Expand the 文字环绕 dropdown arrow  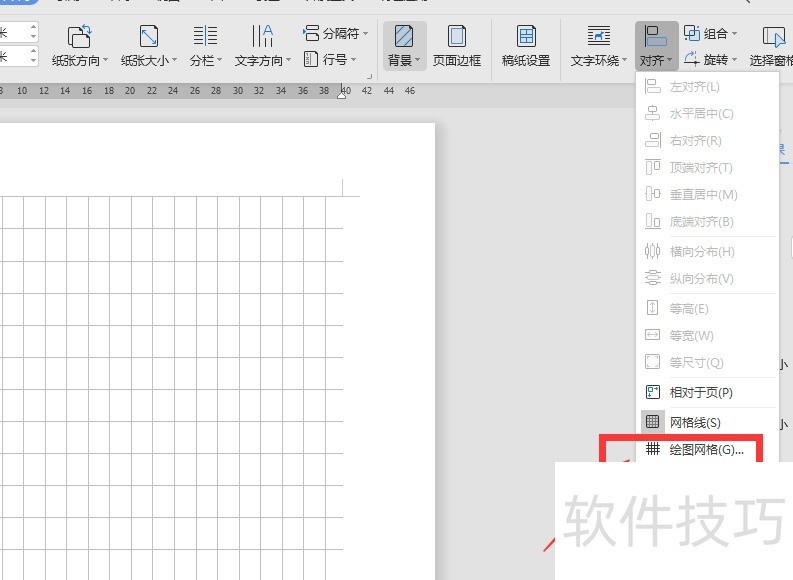pyautogui.click(x=625, y=60)
